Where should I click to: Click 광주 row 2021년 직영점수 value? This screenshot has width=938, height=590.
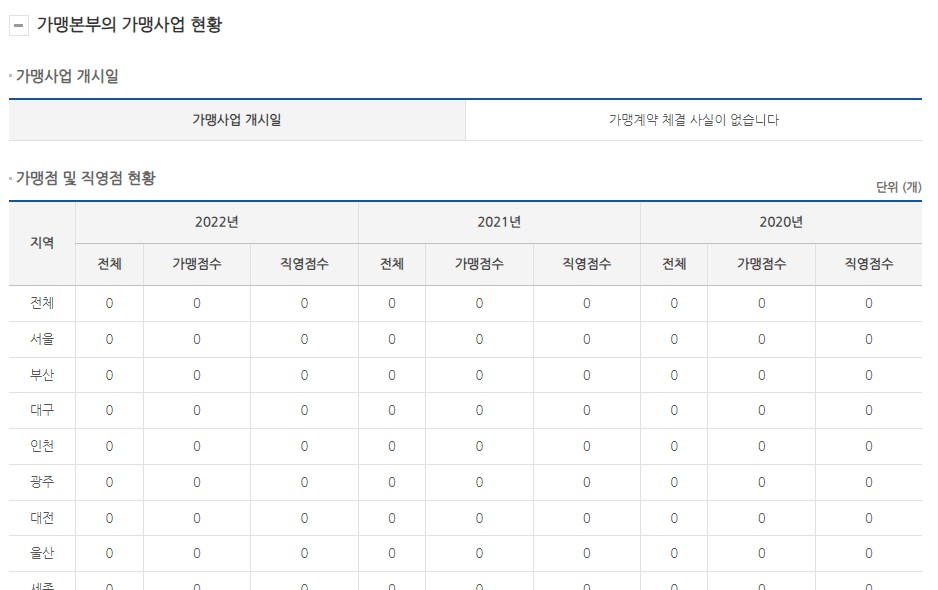(587, 482)
